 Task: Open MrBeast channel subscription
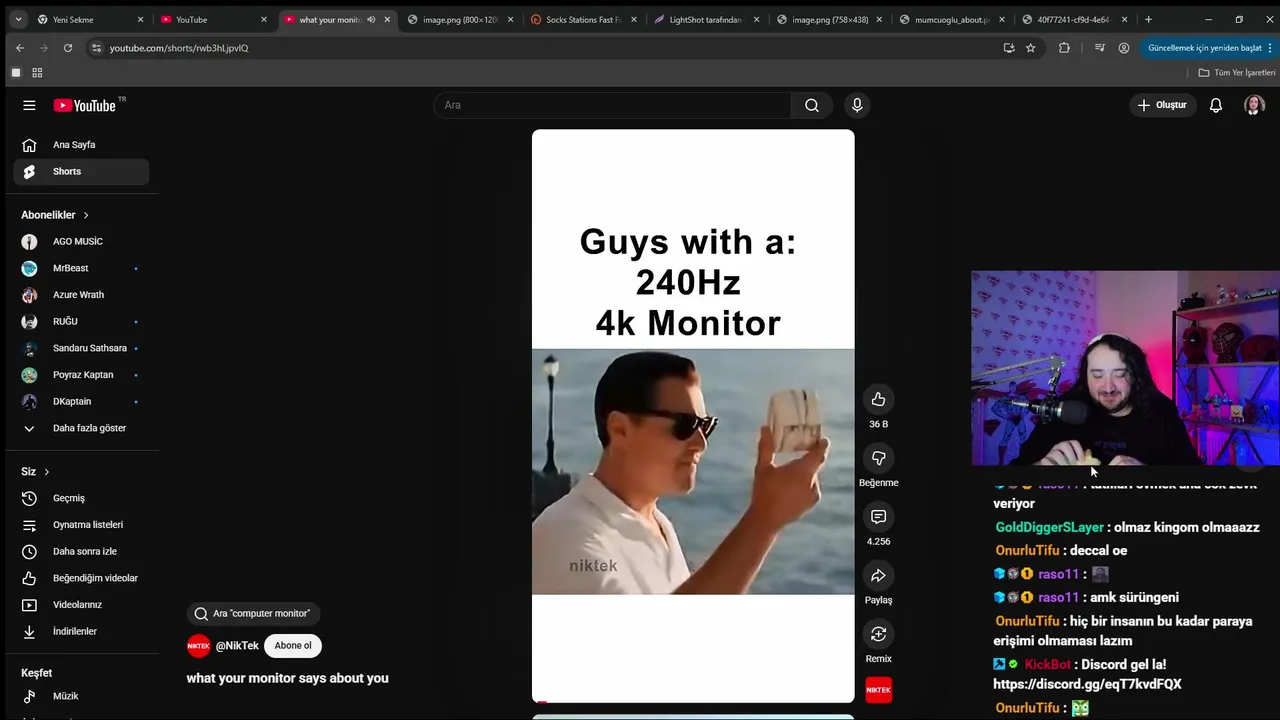81,268
